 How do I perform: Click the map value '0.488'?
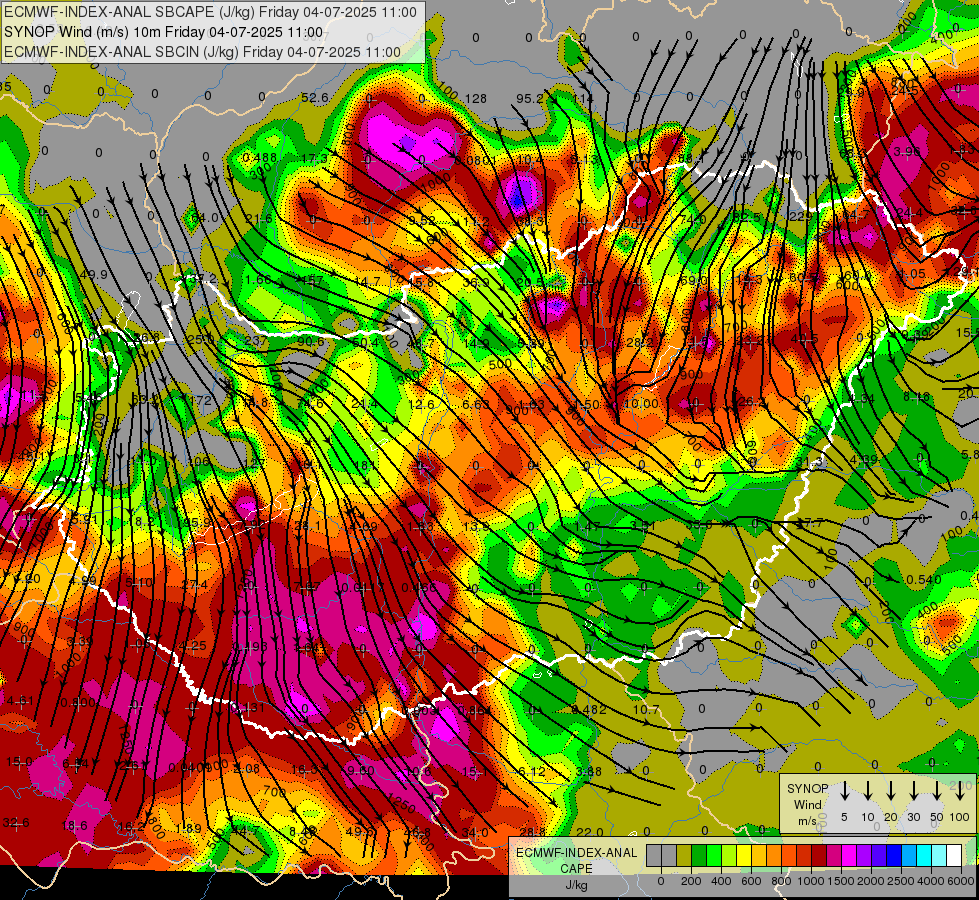[260, 157]
